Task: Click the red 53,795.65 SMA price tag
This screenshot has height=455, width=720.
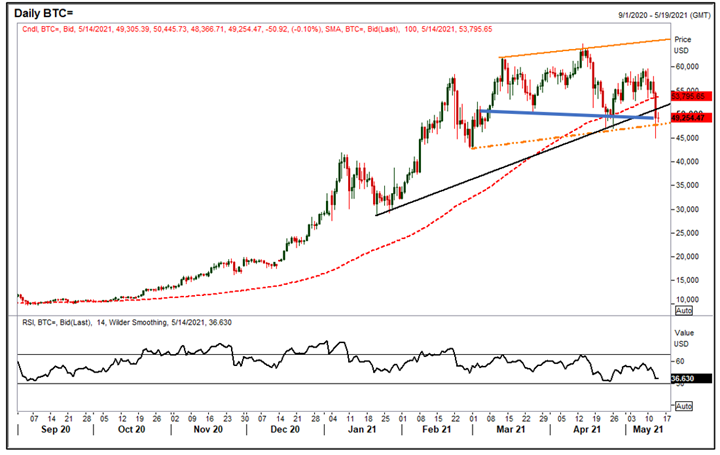Action: point(691,96)
